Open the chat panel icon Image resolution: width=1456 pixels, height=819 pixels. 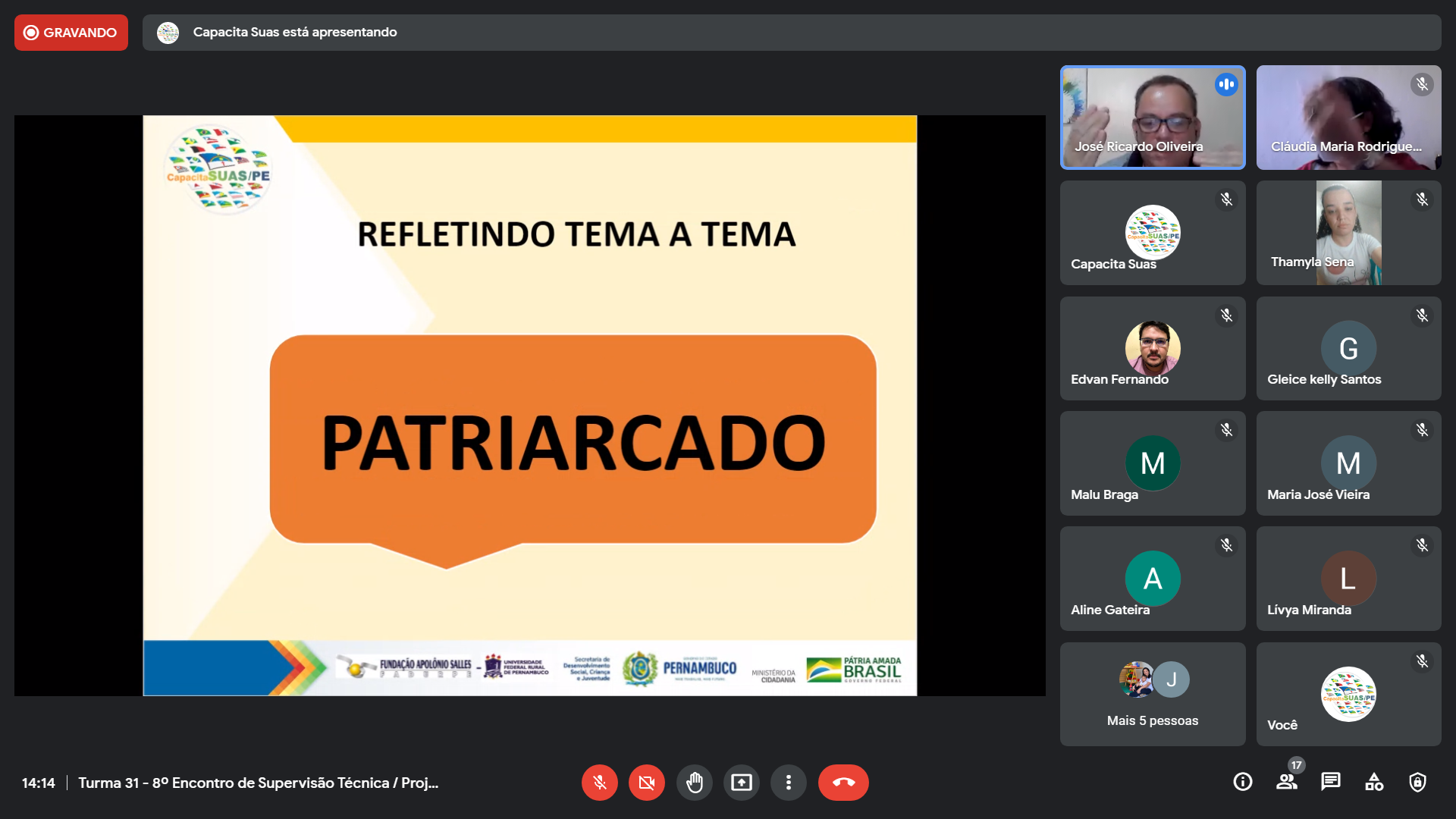point(1330,782)
